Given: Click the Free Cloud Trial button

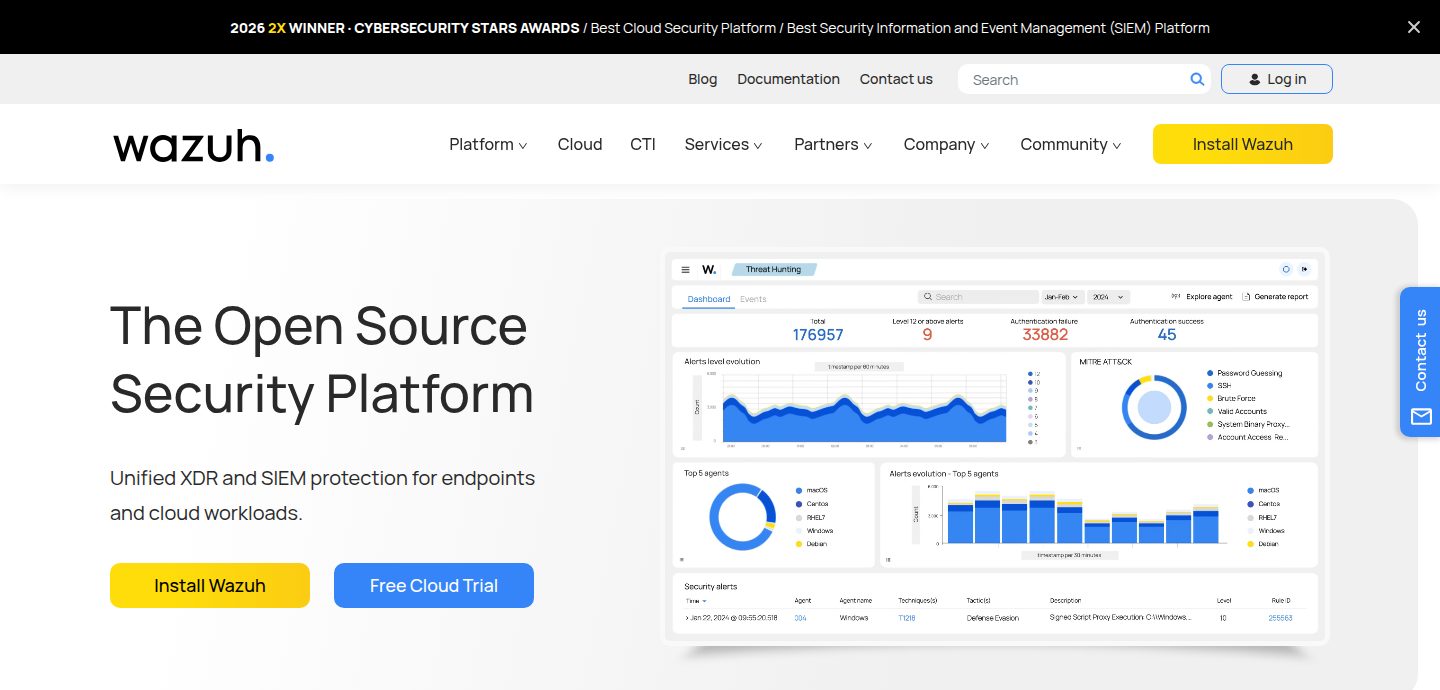Looking at the screenshot, I should pyautogui.click(x=434, y=585).
